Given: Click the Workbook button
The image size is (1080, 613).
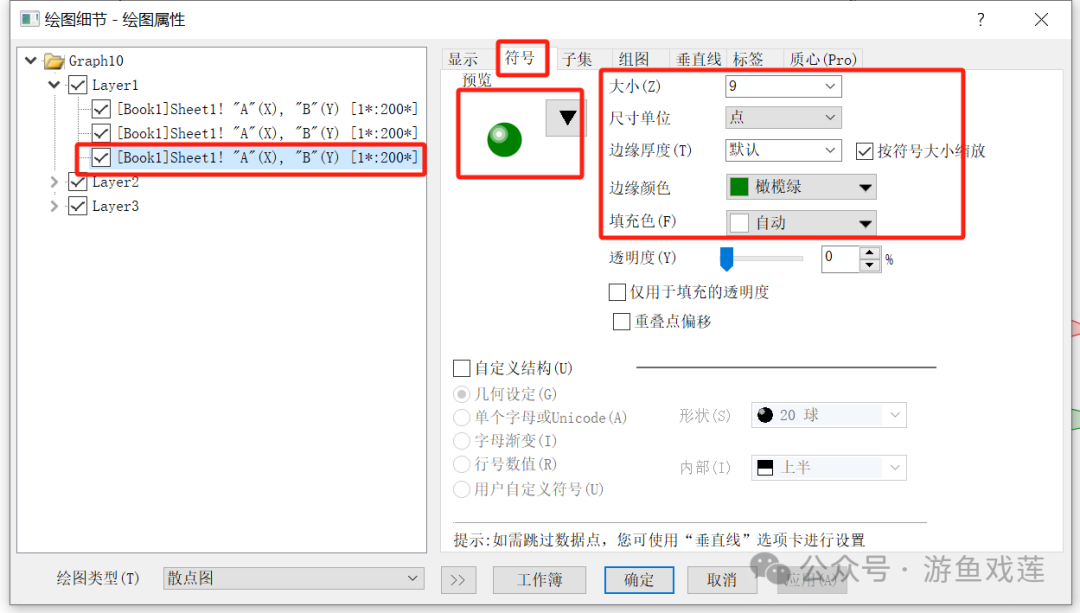Looking at the screenshot, I should (x=539, y=580).
